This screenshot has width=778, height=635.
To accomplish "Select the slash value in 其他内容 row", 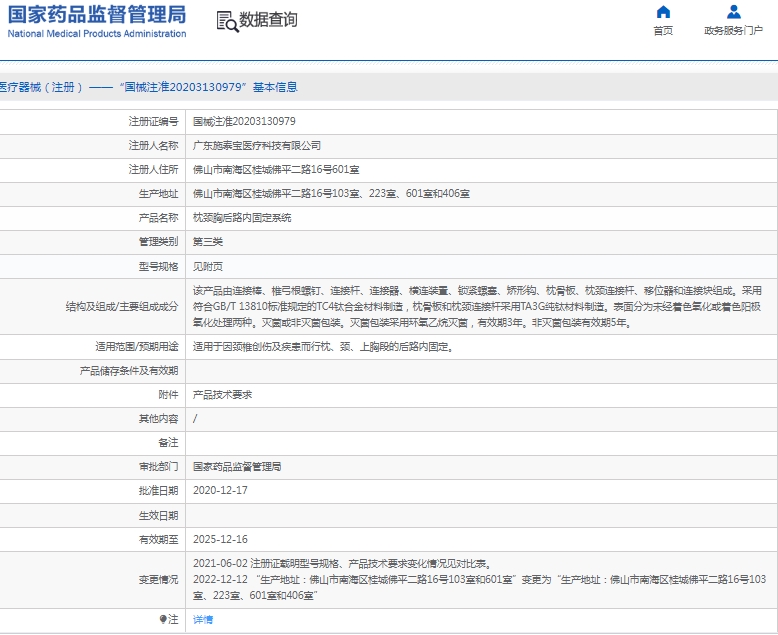I will point(195,419).
